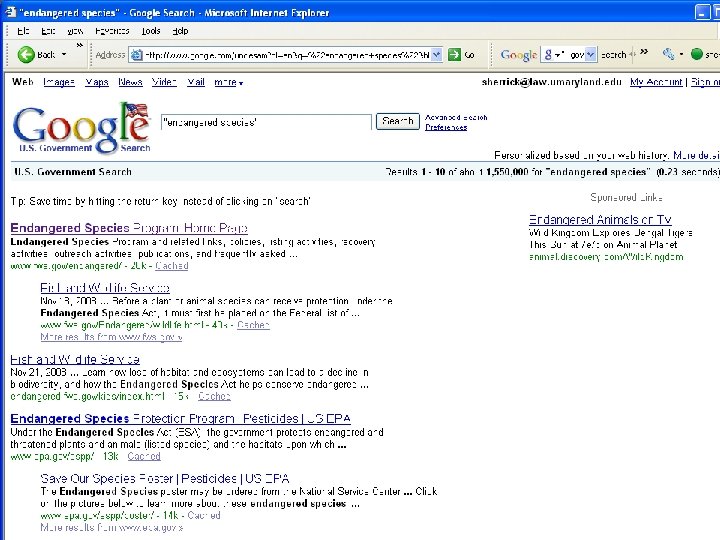Click the sherrick@law.umaryland.edu account text
The width and height of the screenshot is (720, 540).
pyautogui.click(x=551, y=82)
